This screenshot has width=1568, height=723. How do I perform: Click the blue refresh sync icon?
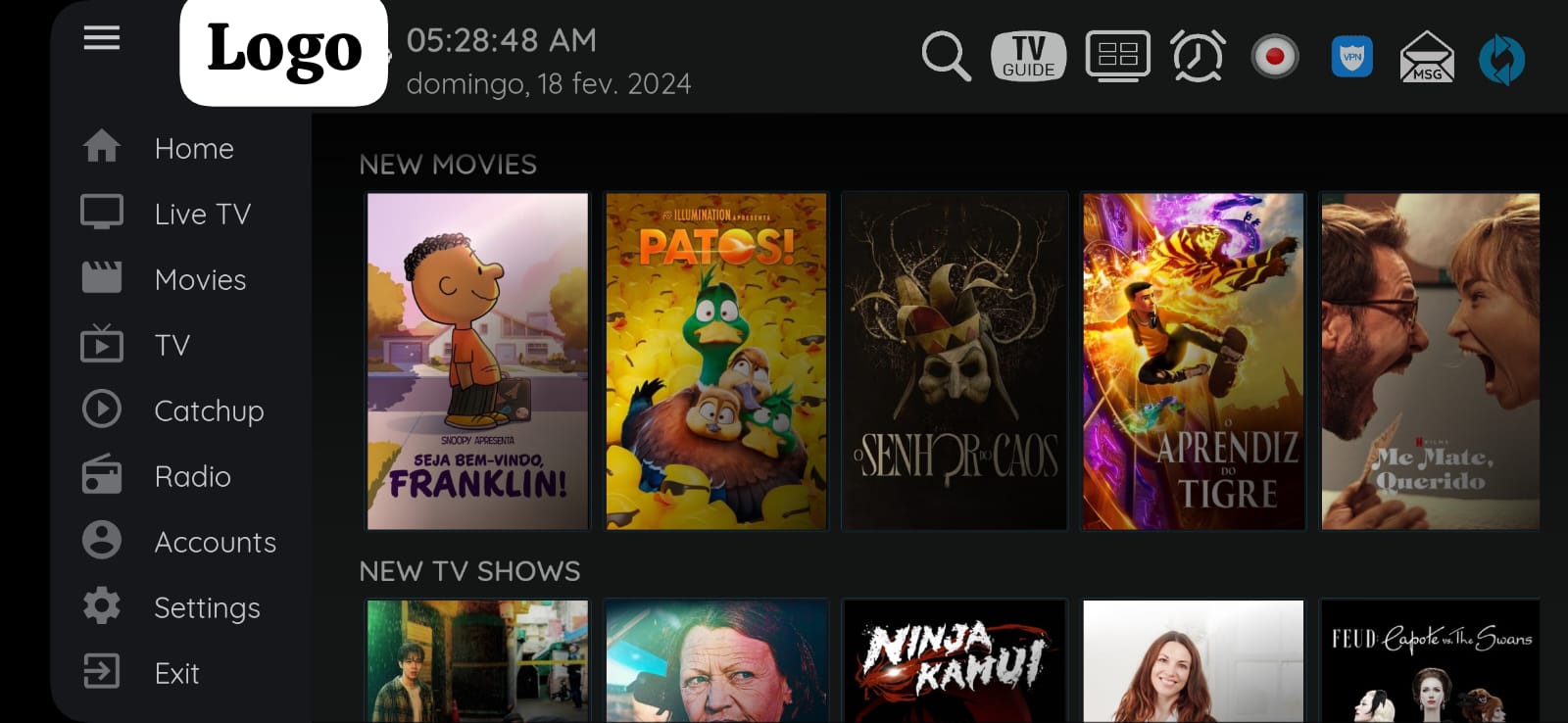[x=1501, y=59]
